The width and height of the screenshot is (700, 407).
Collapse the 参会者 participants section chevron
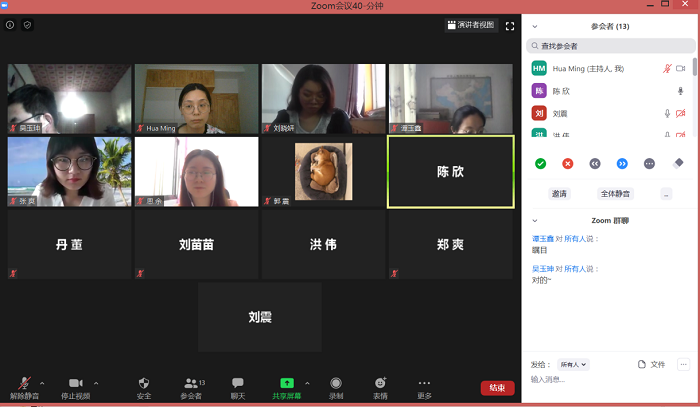tap(534, 27)
